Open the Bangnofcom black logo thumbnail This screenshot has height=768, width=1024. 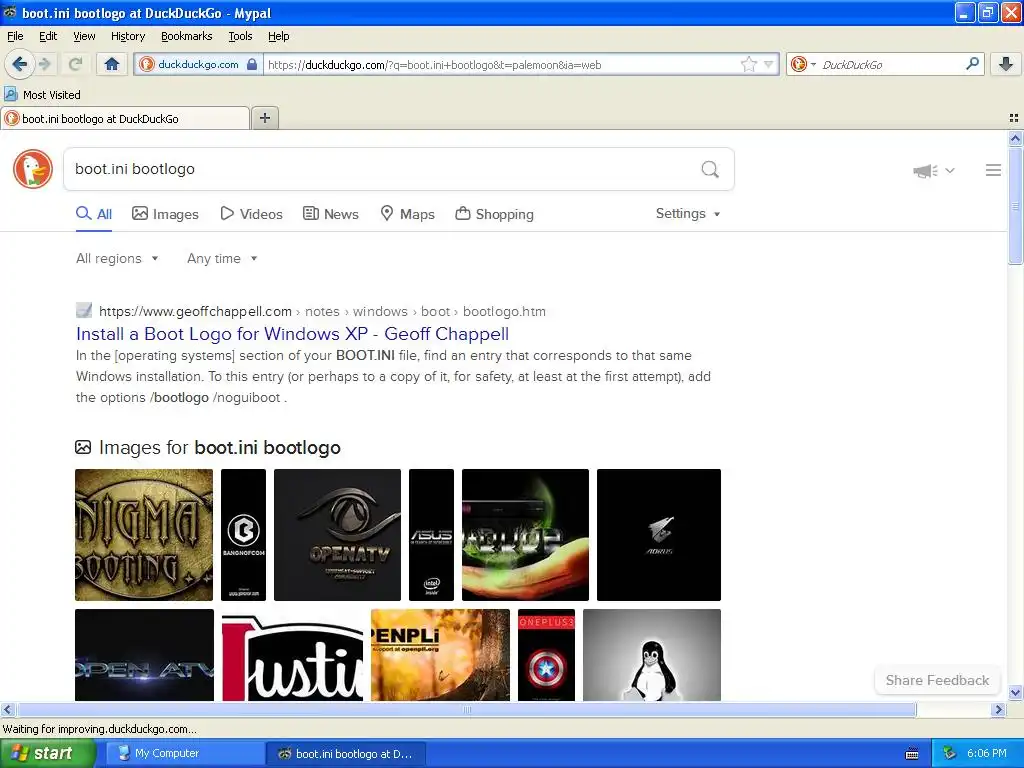point(244,535)
